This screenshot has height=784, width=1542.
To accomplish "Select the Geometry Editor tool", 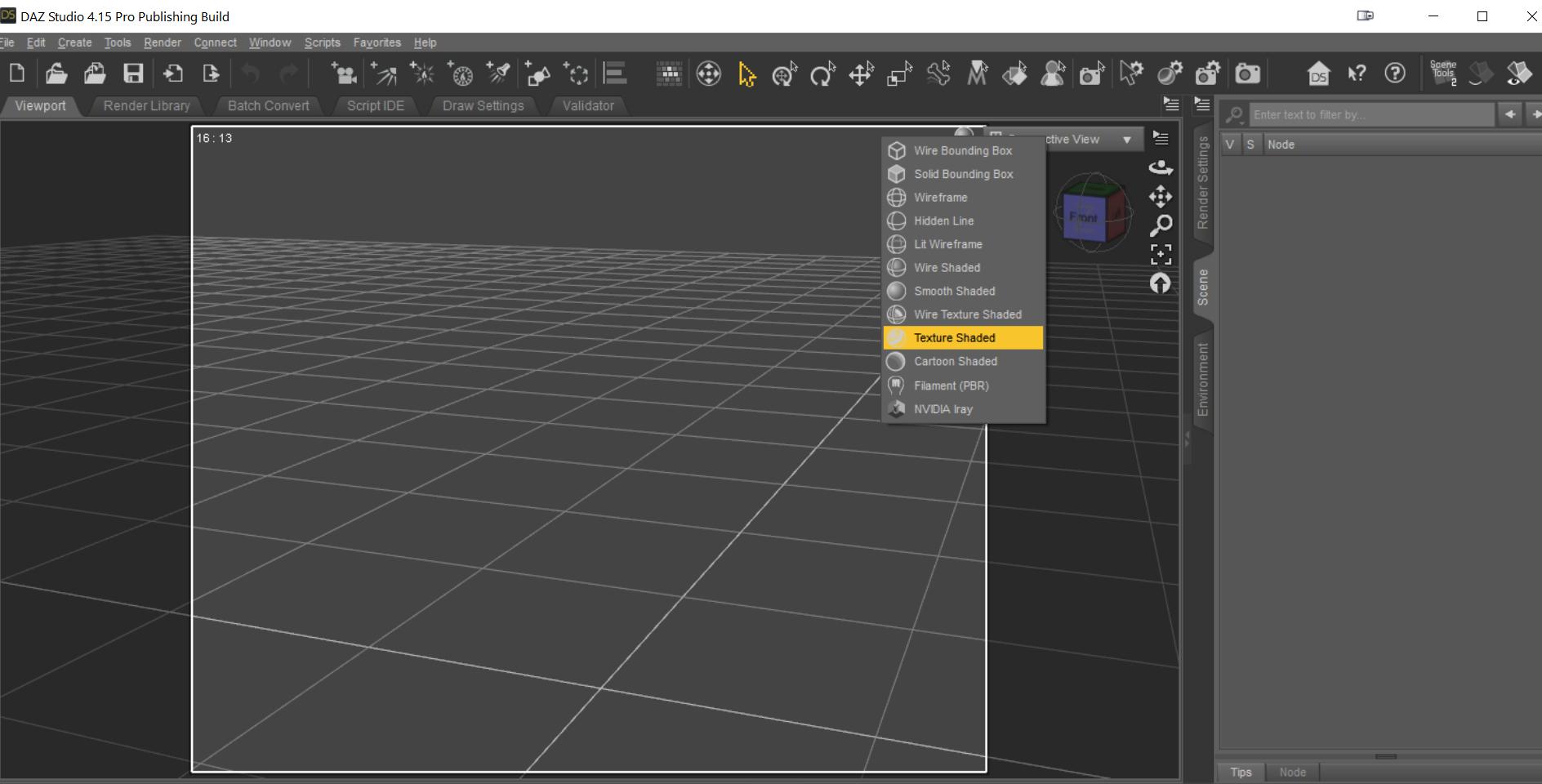I will click(977, 74).
